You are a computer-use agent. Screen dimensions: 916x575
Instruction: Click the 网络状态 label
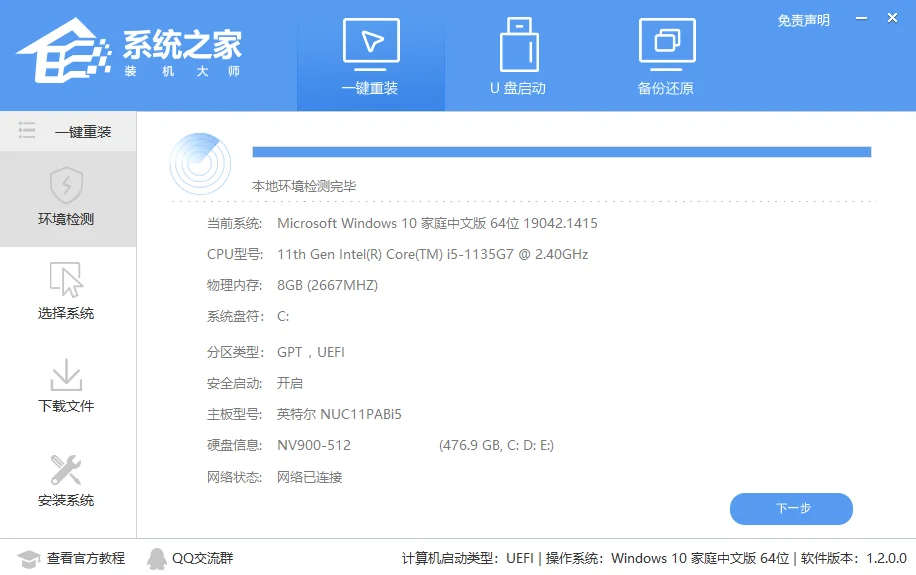[x=234, y=477]
